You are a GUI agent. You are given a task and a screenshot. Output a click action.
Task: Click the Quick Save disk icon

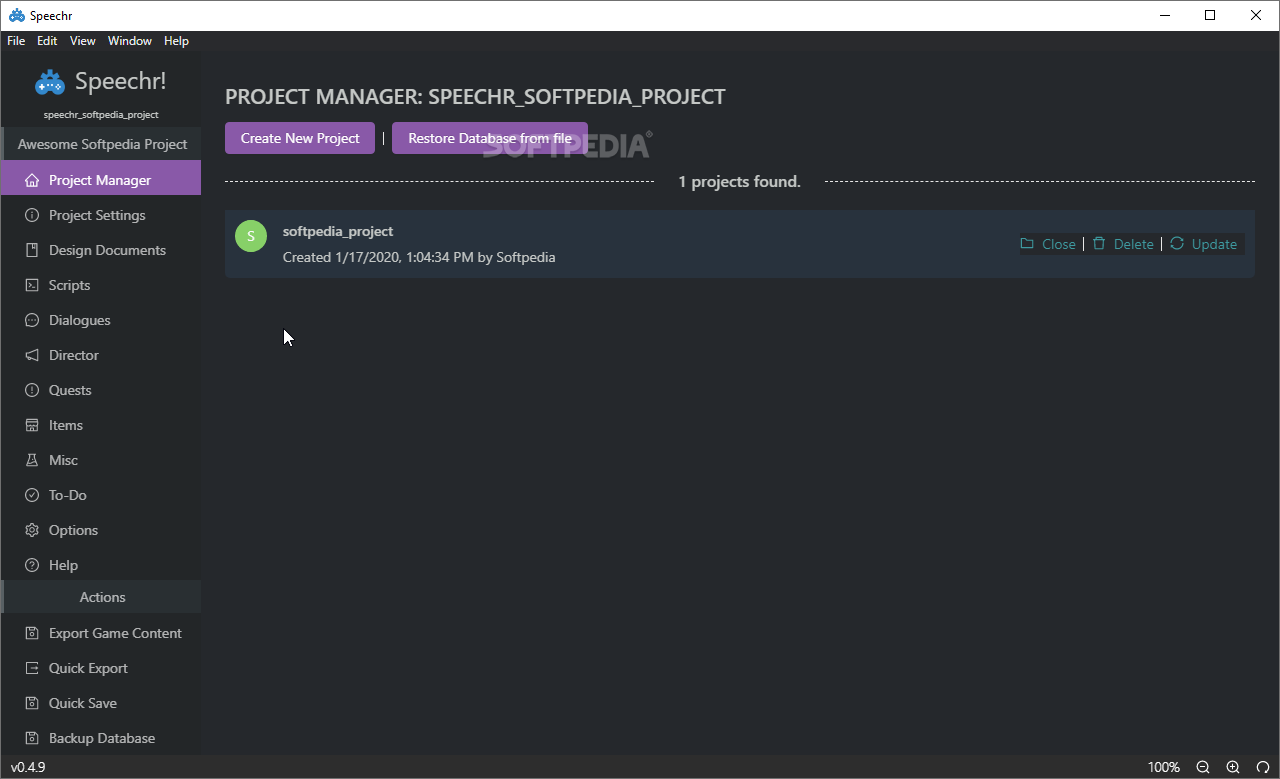click(32, 703)
